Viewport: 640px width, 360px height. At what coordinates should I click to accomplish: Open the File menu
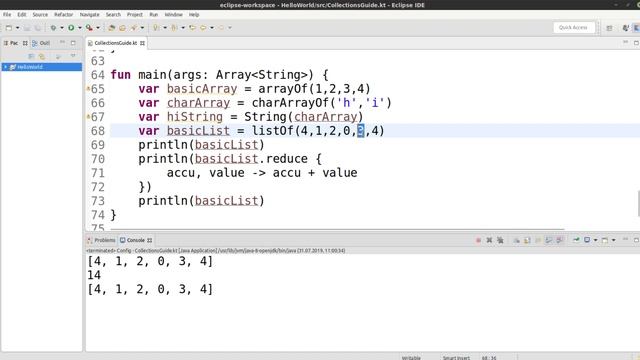pos(7,15)
